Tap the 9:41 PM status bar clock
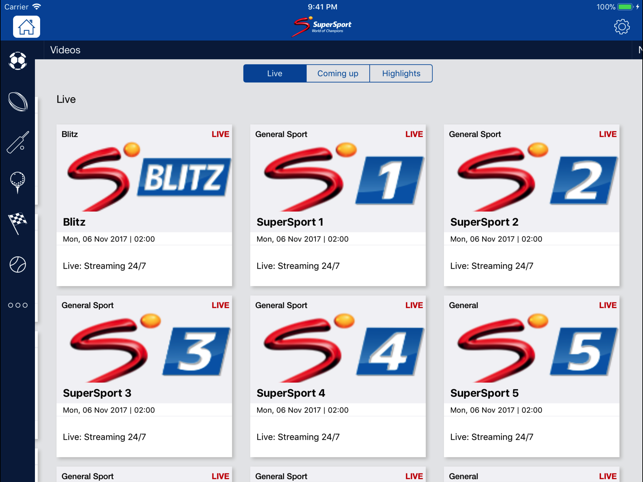The width and height of the screenshot is (643, 482). click(322, 7)
